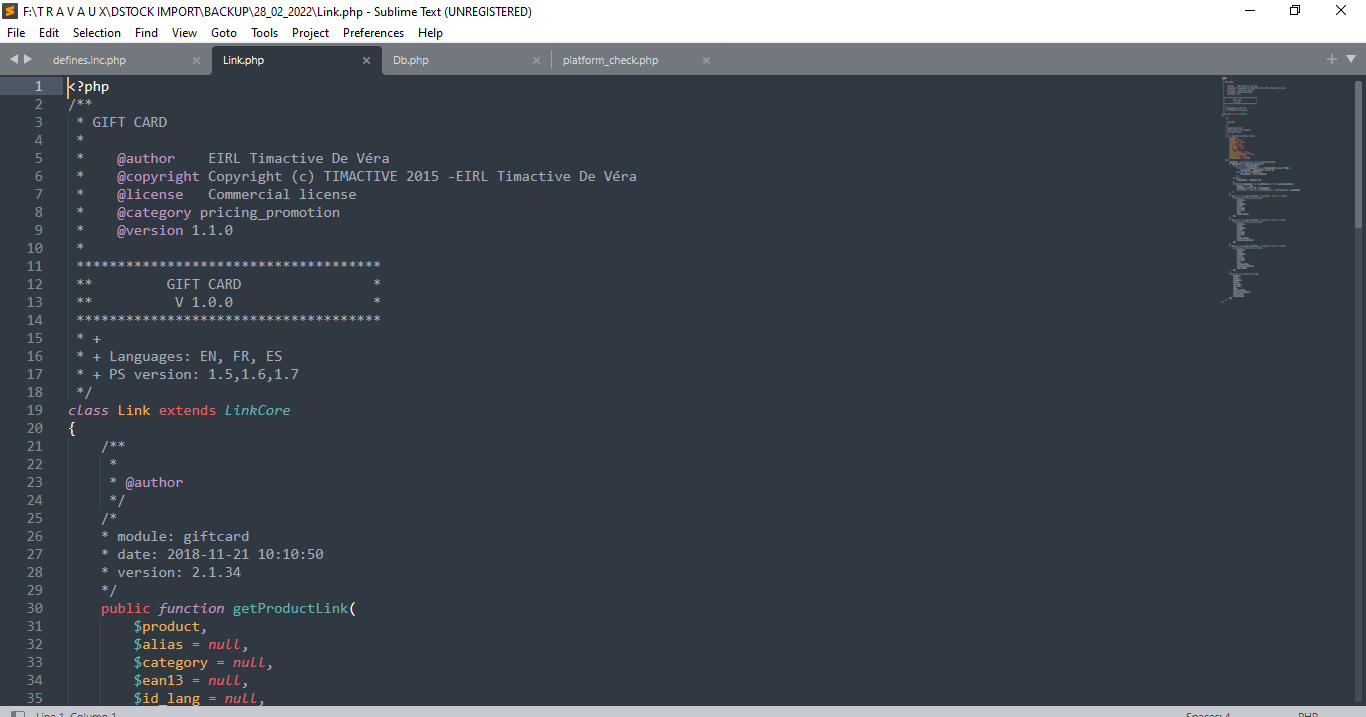Click '@version 1.1.0' on line 9
This screenshot has width=1366, height=717.
click(175, 230)
